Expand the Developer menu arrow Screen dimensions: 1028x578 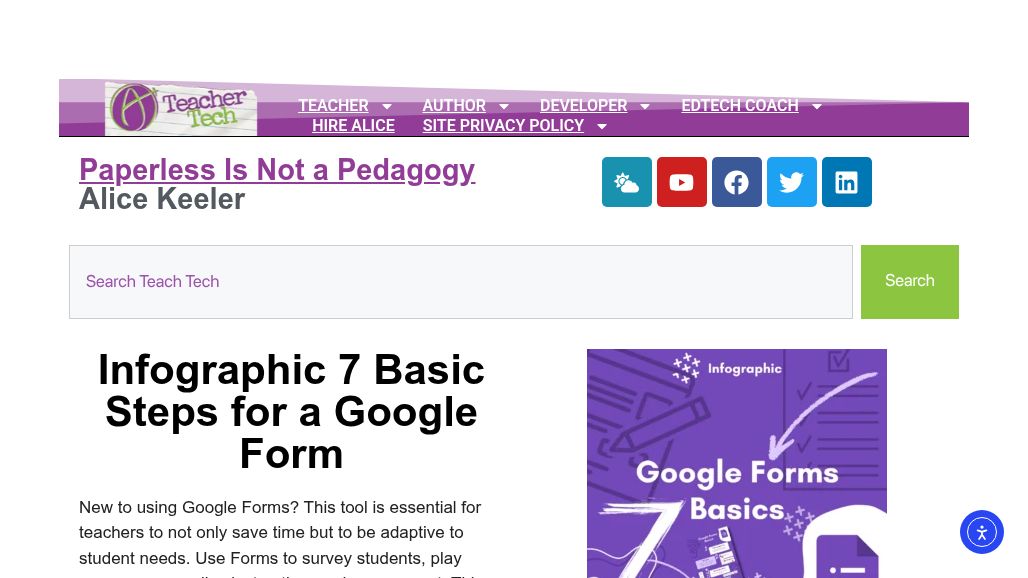coord(644,106)
